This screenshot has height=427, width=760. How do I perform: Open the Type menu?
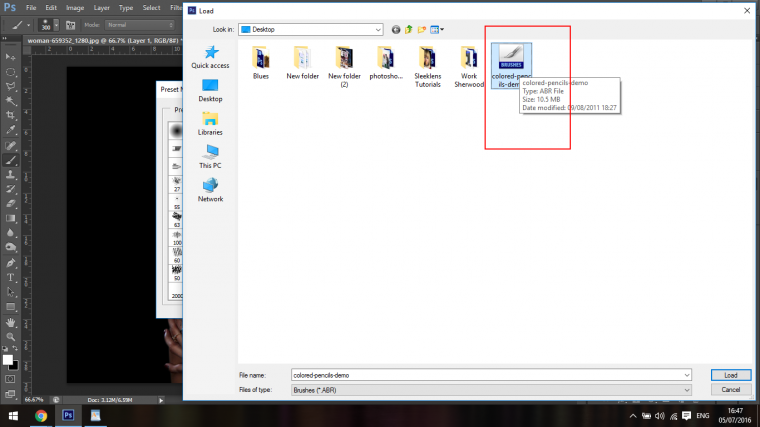[126, 8]
